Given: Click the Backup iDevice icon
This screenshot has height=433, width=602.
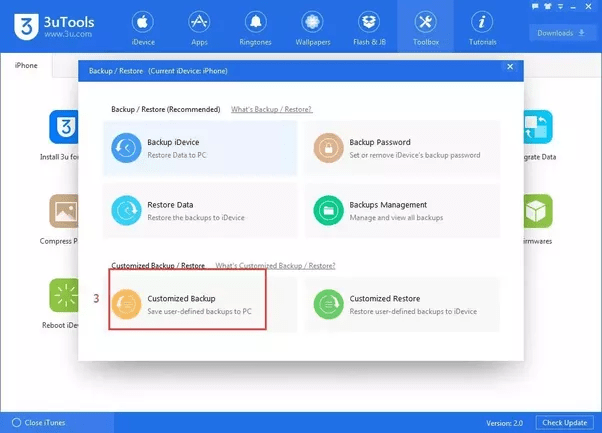Looking at the screenshot, I should [x=126, y=148].
